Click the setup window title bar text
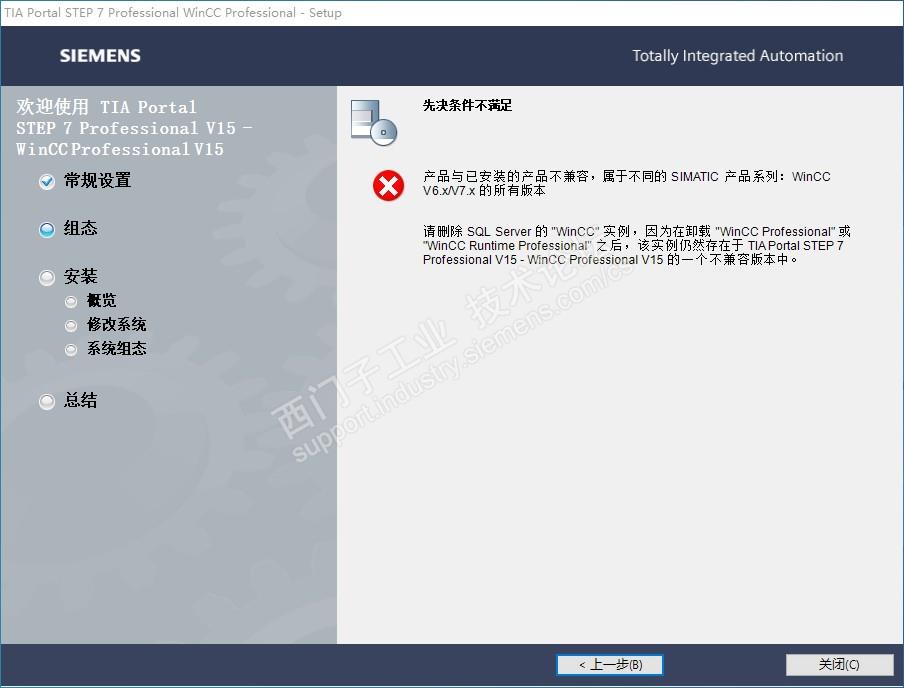The height and width of the screenshot is (688, 904). click(173, 13)
